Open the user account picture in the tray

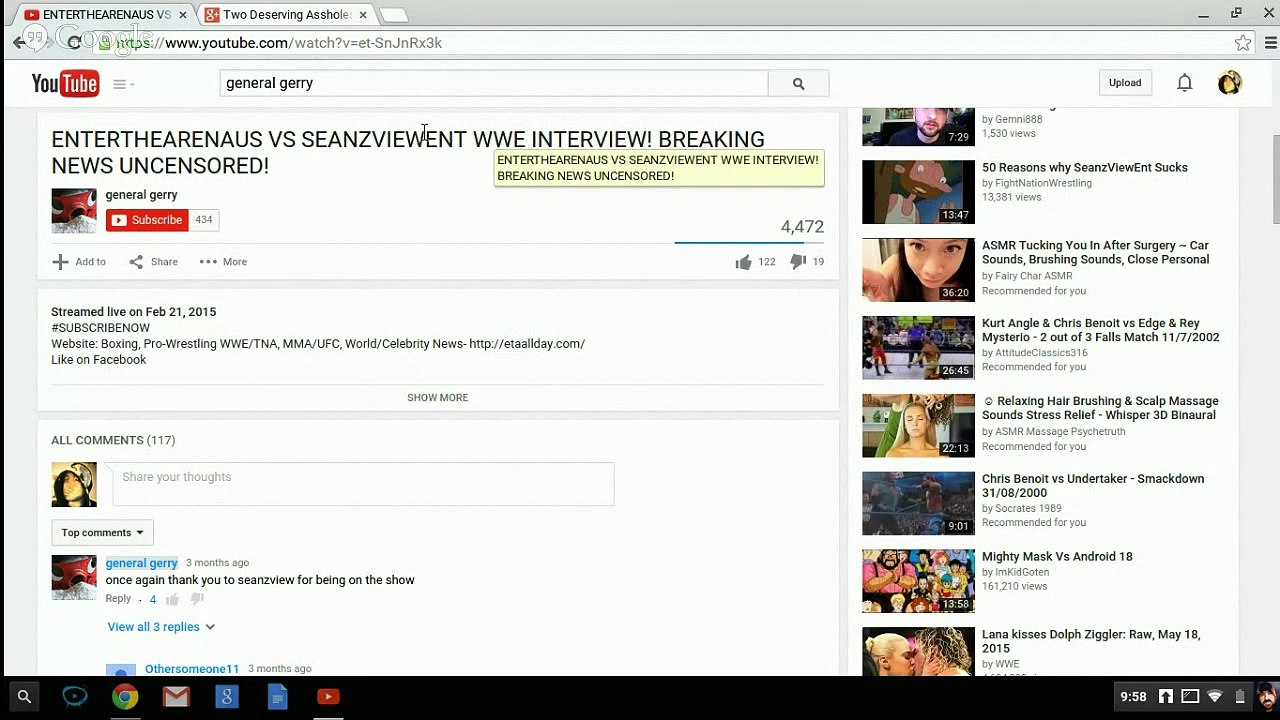[1265, 697]
